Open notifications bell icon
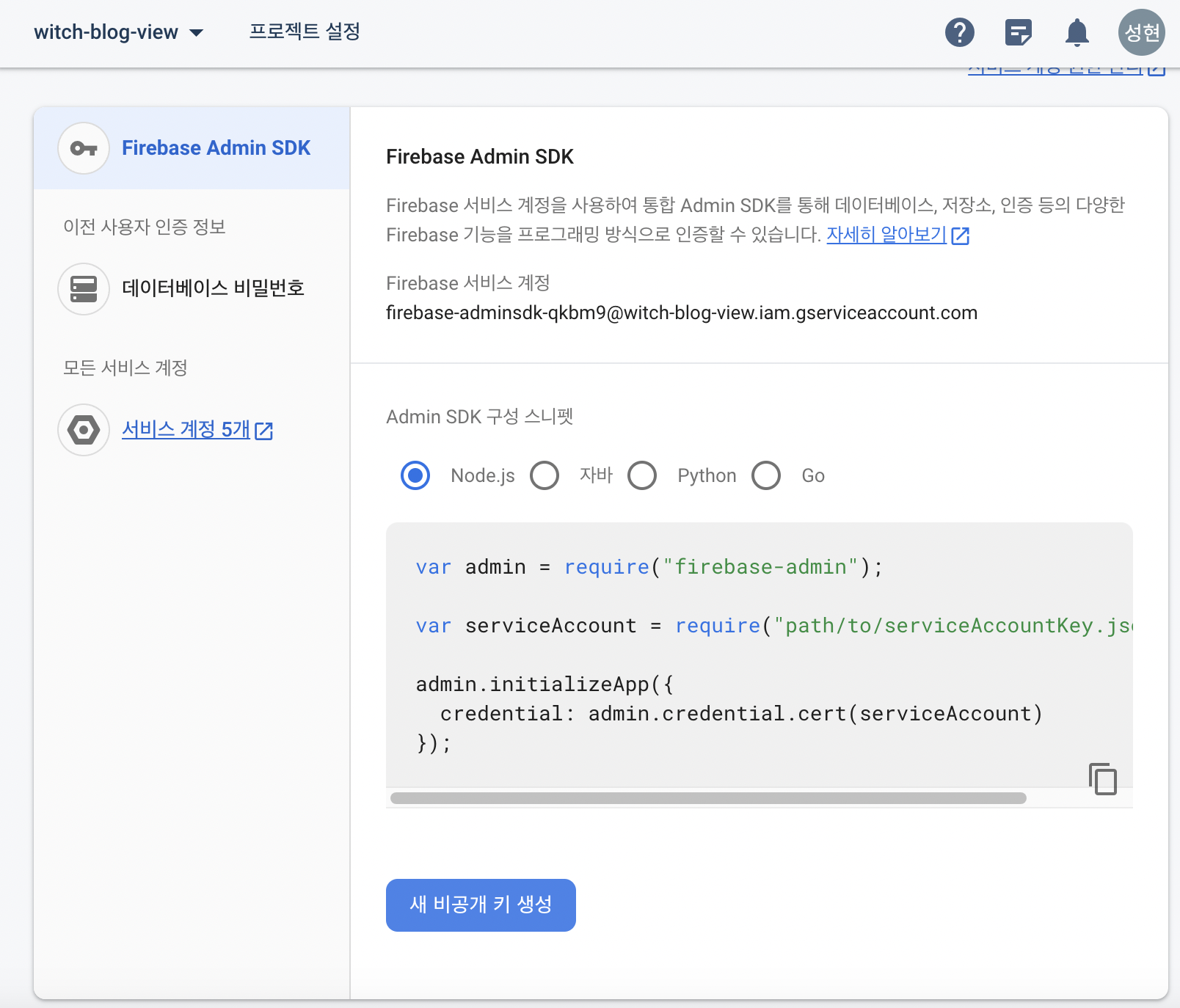 tap(1077, 32)
